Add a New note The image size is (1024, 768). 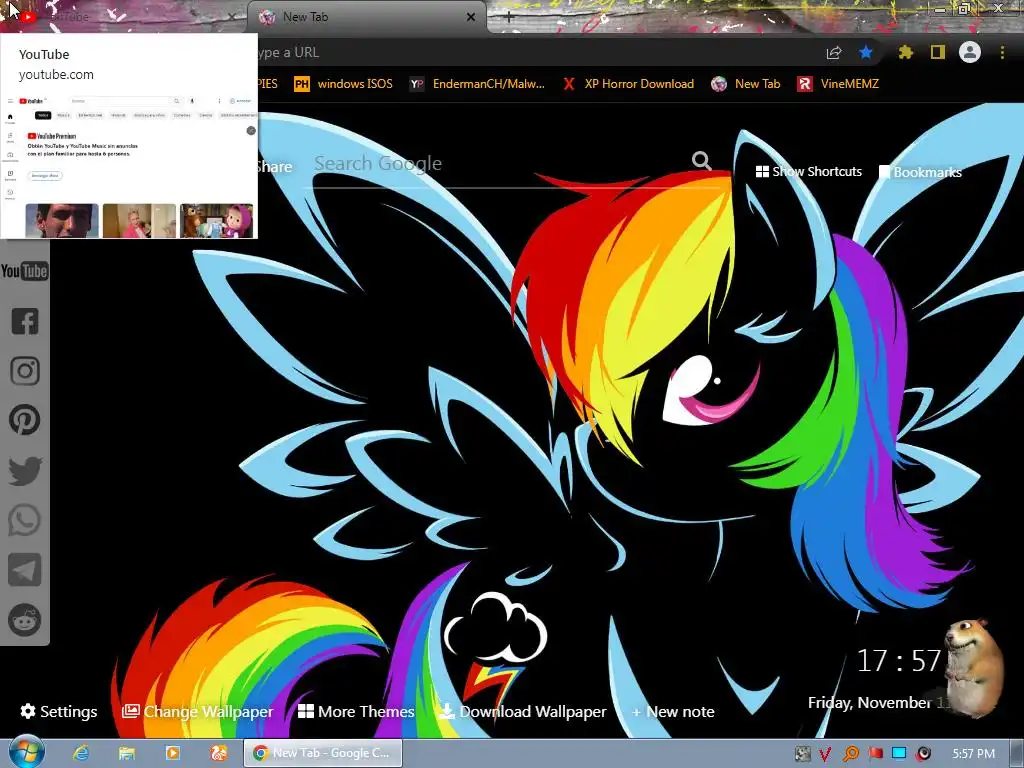673,711
